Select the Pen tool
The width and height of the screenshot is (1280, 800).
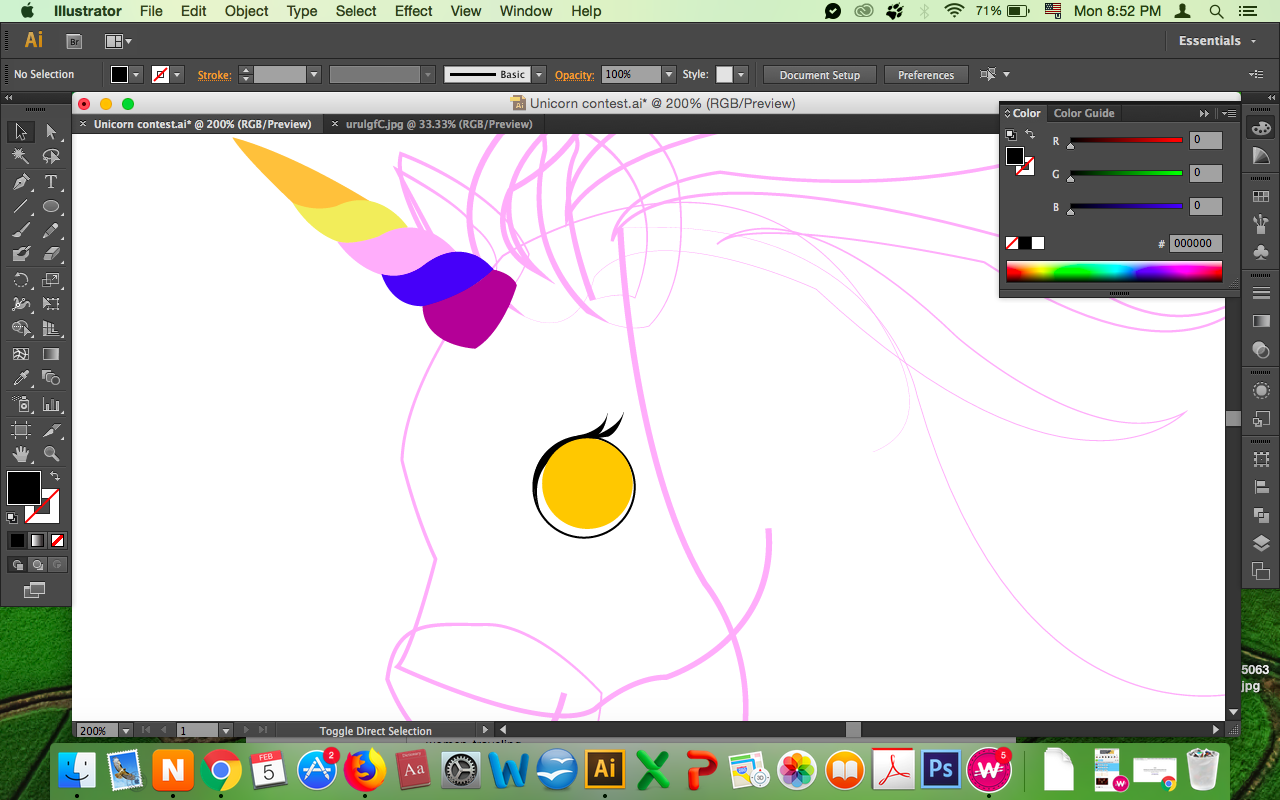(x=20, y=182)
